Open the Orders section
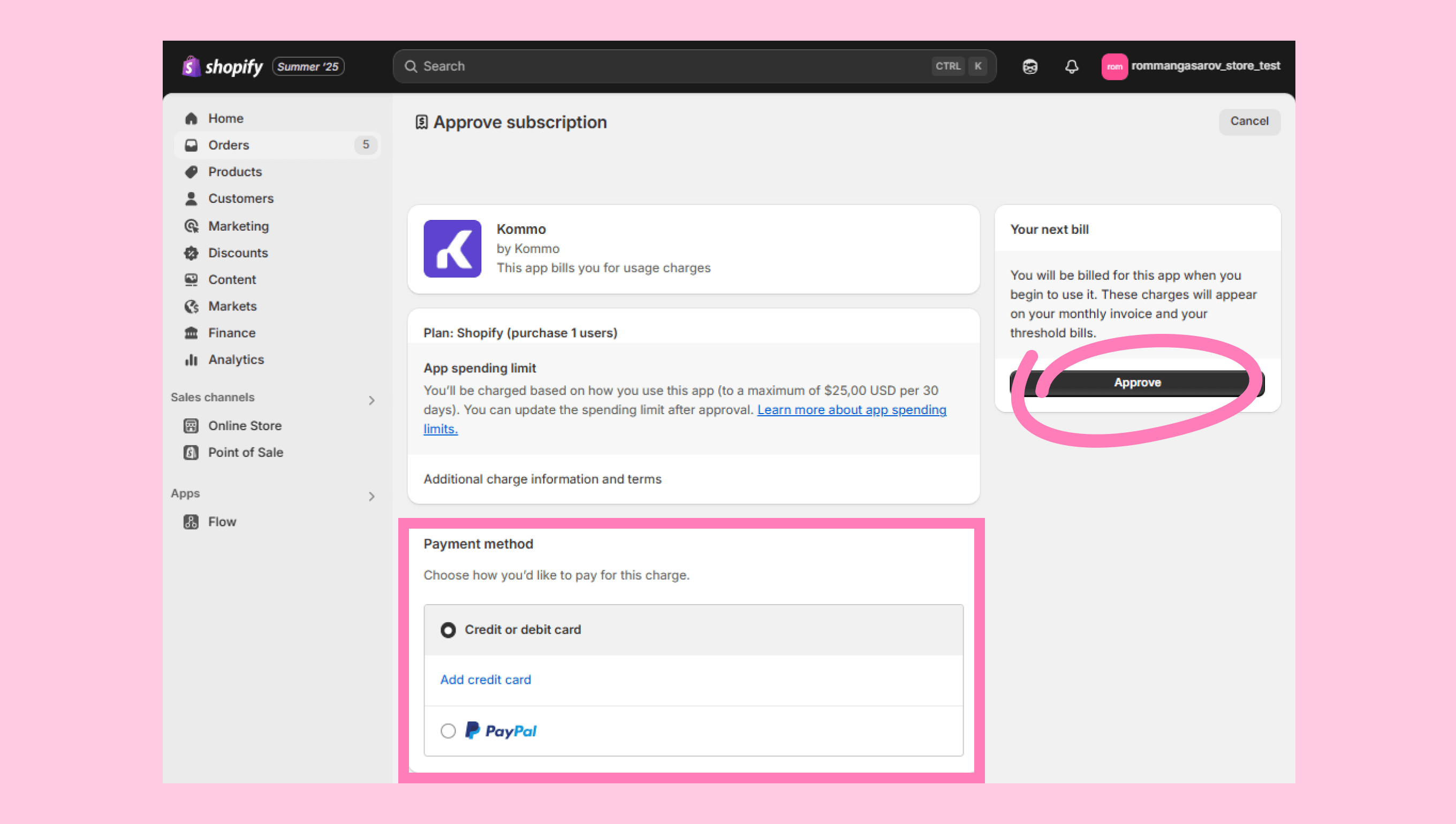This screenshot has width=1456, height=824. (x=277, y=145)
